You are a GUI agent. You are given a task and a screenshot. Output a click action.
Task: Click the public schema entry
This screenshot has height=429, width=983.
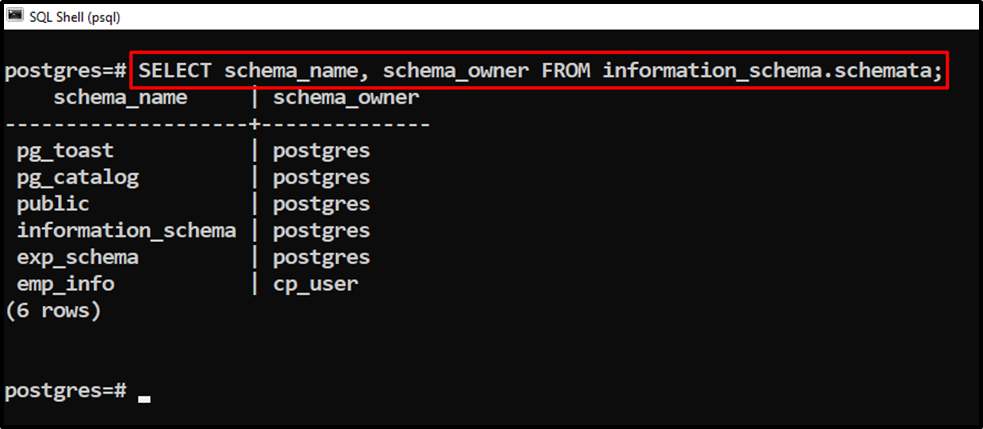pos(53,204)
